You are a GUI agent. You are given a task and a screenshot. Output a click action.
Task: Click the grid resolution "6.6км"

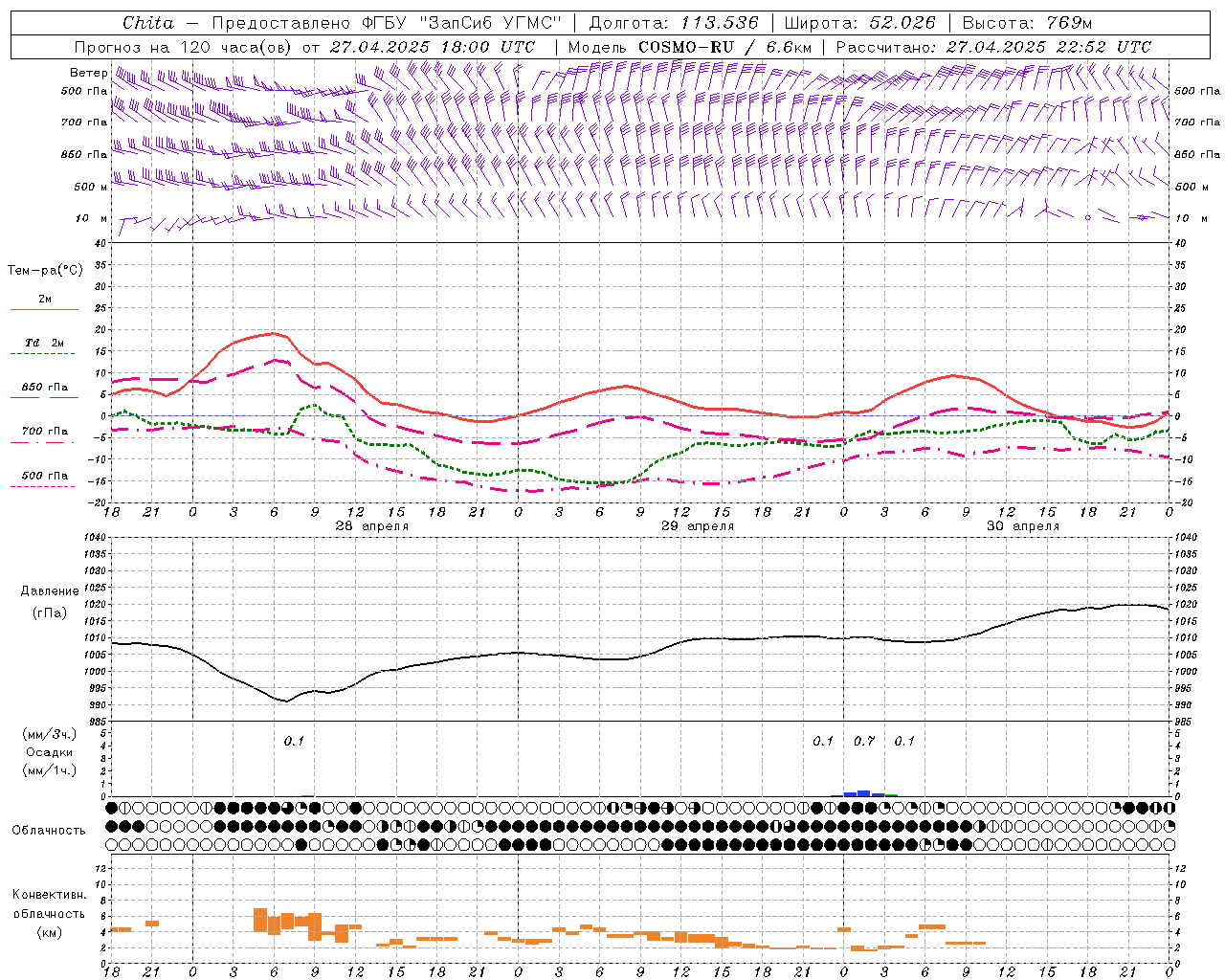(x=787, y=47)
